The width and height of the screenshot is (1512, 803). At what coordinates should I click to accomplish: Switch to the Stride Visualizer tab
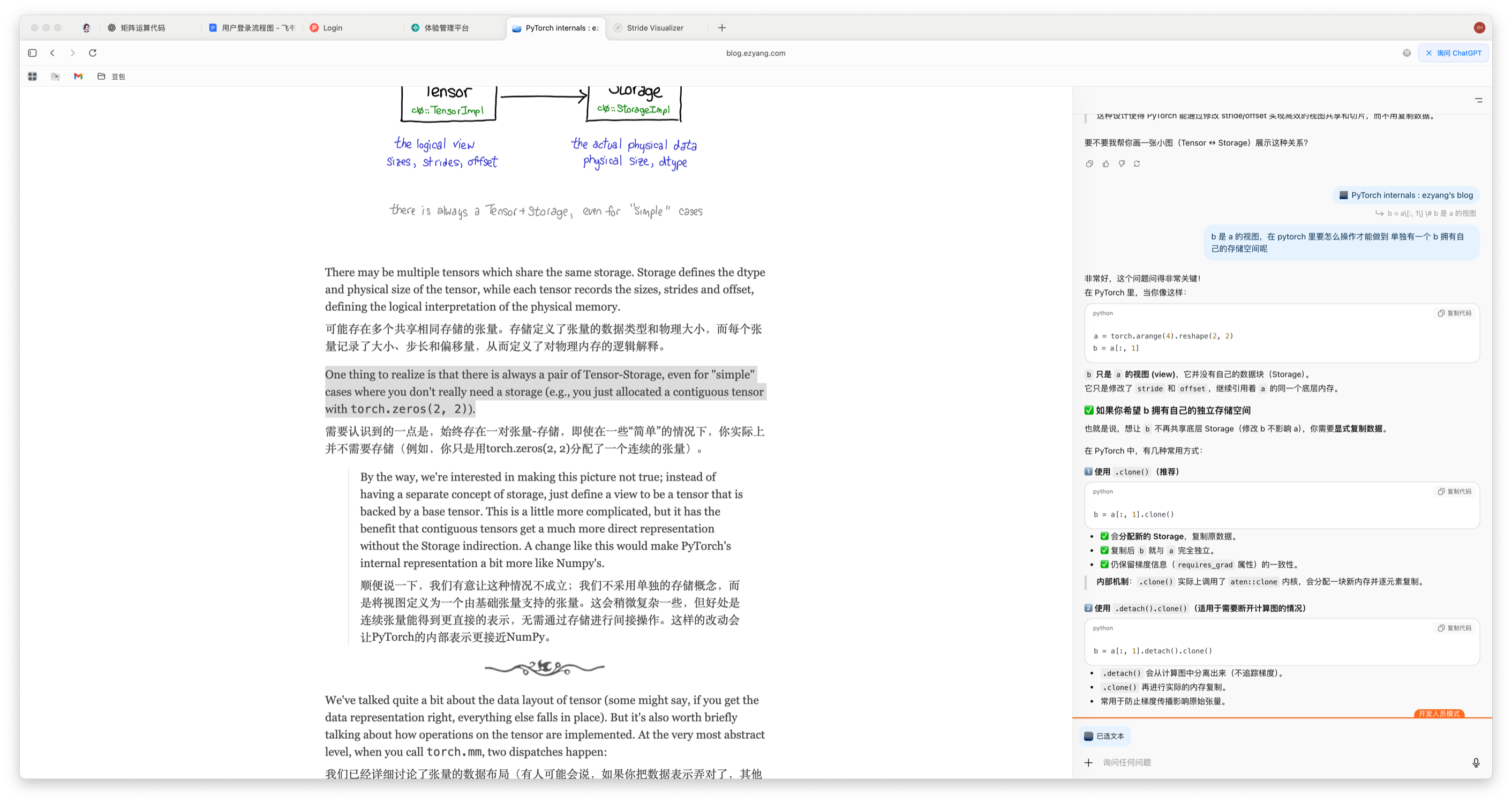pos(655,28)
